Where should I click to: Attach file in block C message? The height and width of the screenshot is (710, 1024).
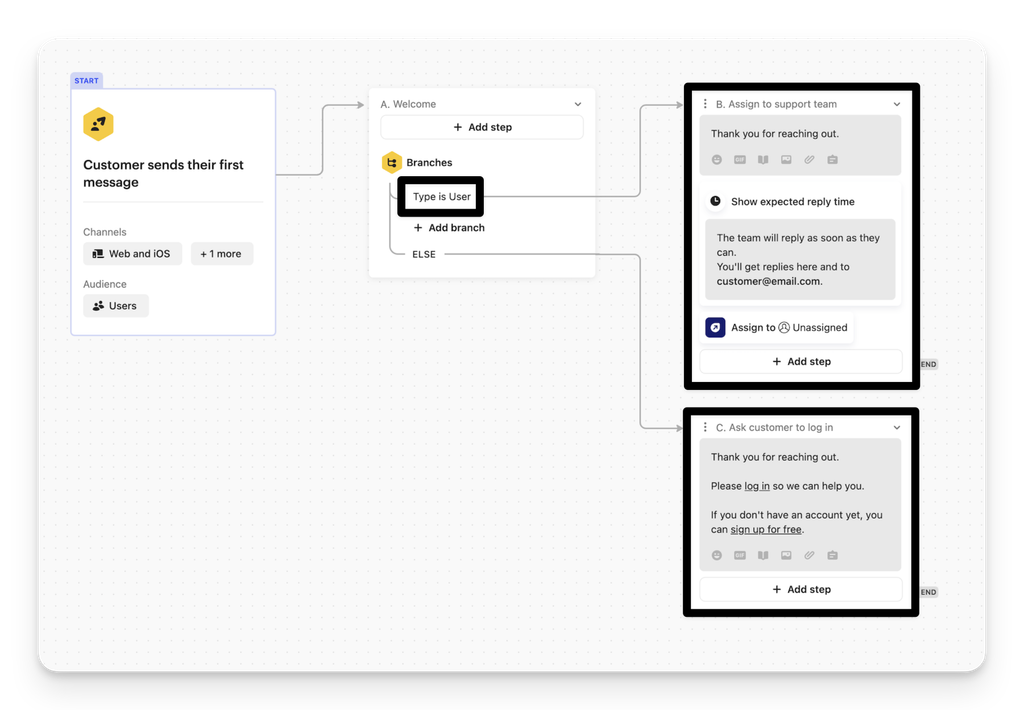[x=809, y=555]
